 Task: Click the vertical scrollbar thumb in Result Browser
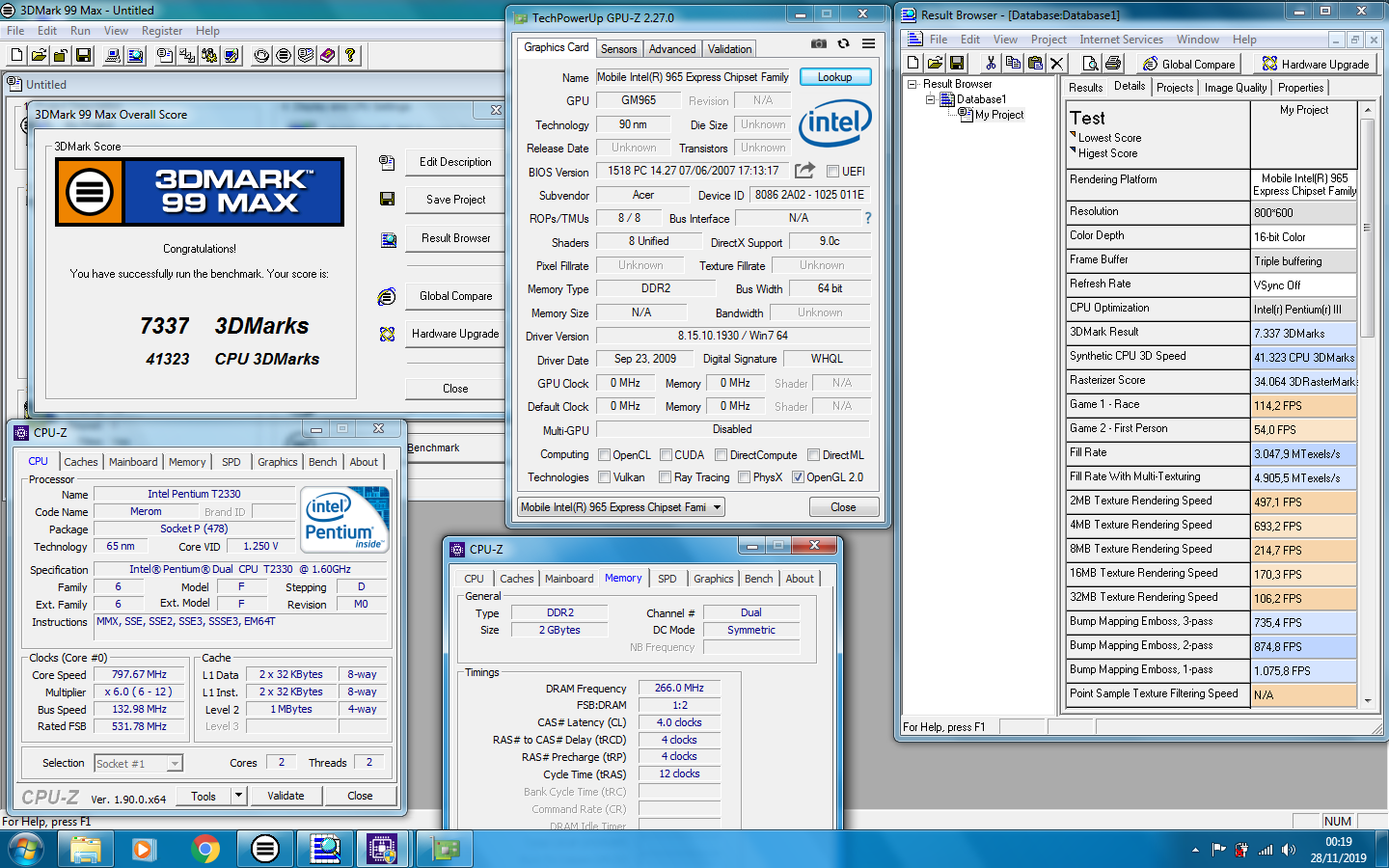[1367, 230]
